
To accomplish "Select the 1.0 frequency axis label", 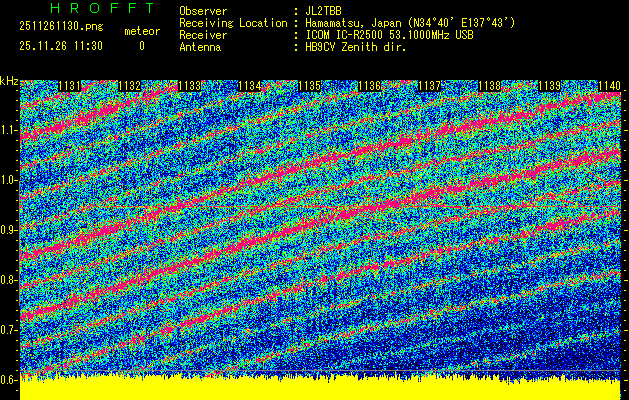I will 9,180.
